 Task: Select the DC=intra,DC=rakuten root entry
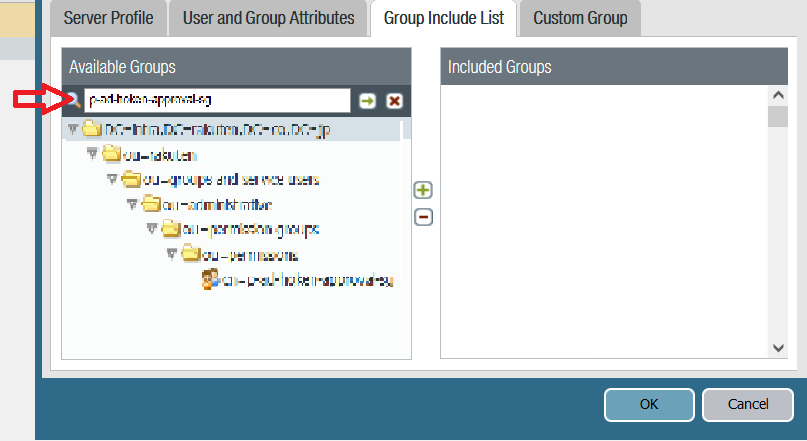217,129
